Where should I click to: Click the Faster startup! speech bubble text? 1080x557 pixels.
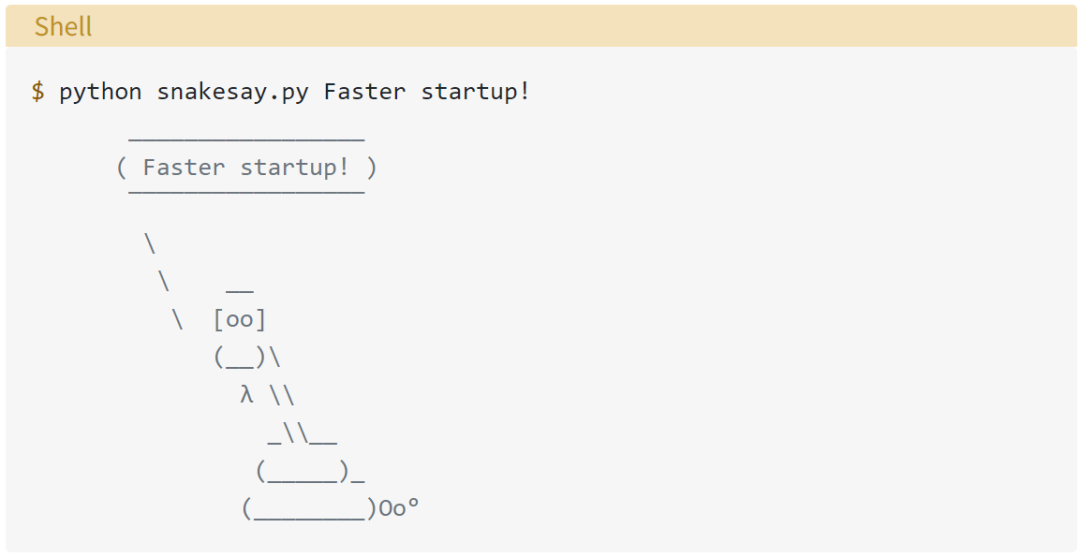click(x=246, y=167)
